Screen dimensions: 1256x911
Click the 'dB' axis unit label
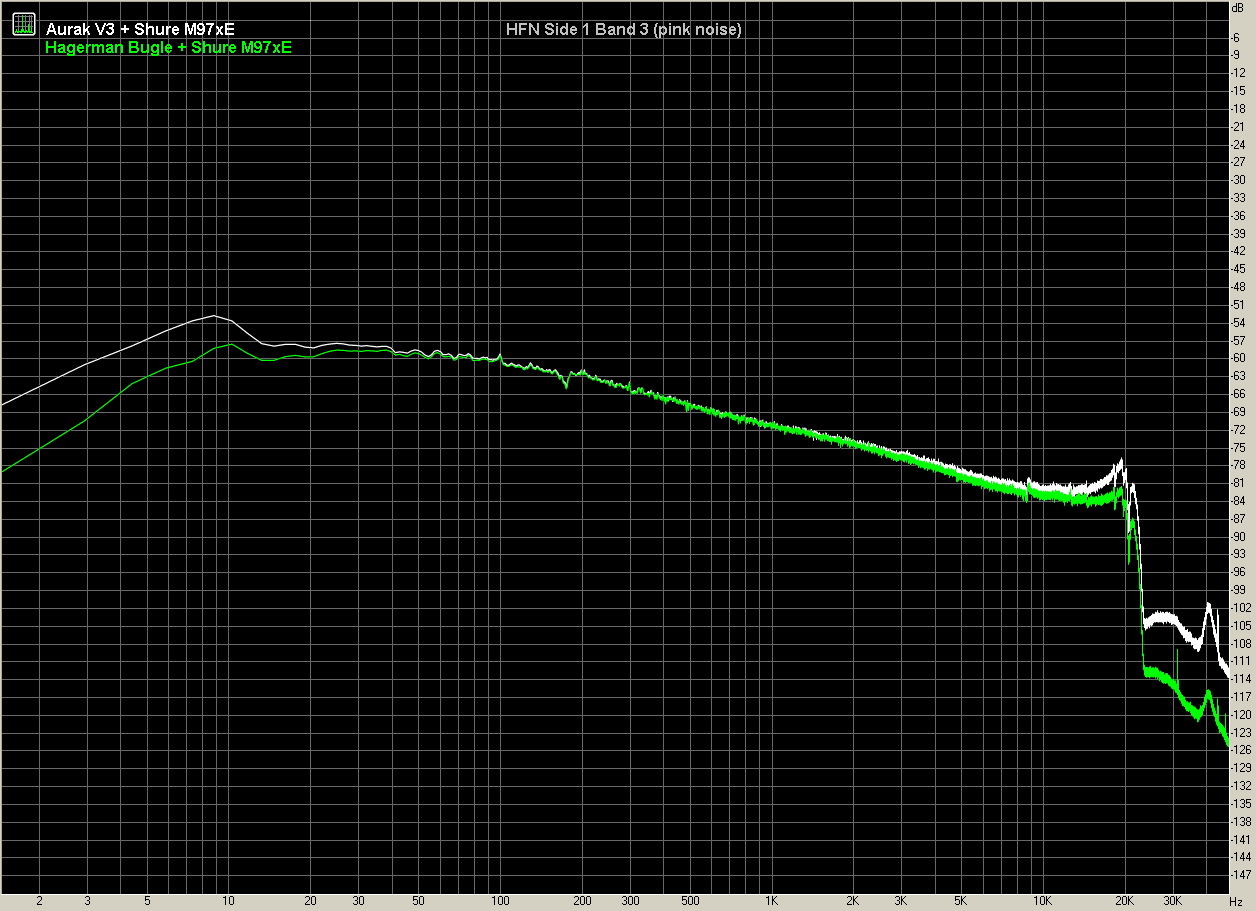(1240, 7)
